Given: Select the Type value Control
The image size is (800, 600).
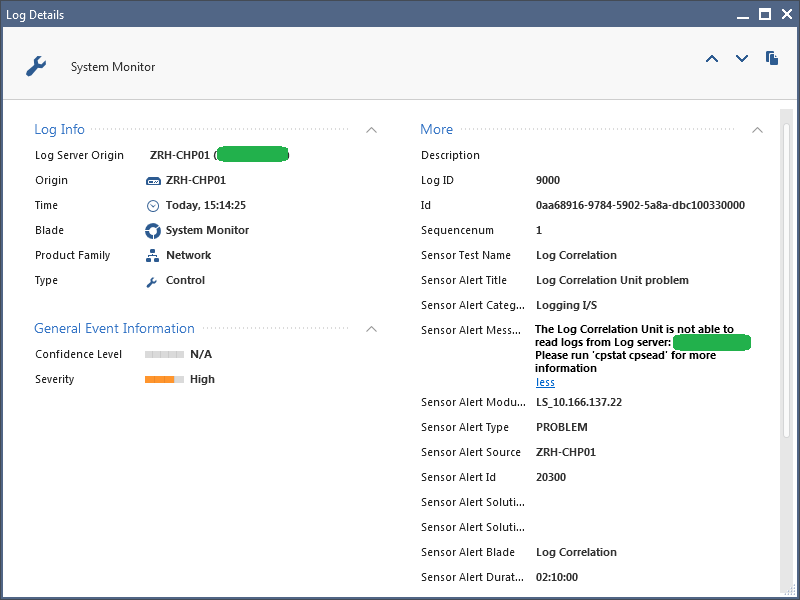Looking at the screenshot, I should (x=185, y=280).
